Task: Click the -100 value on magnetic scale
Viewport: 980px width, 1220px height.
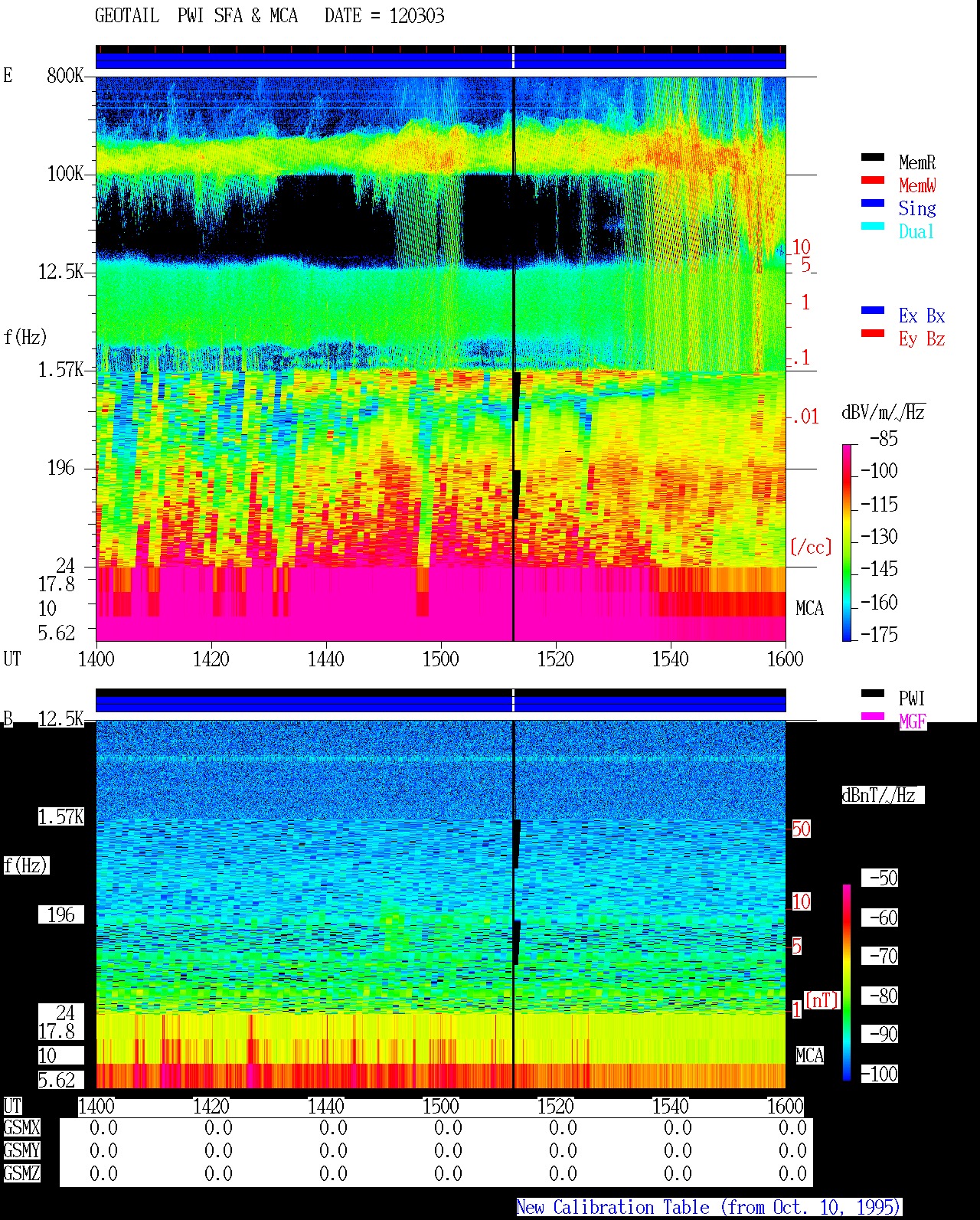Action: [879, 1074]
